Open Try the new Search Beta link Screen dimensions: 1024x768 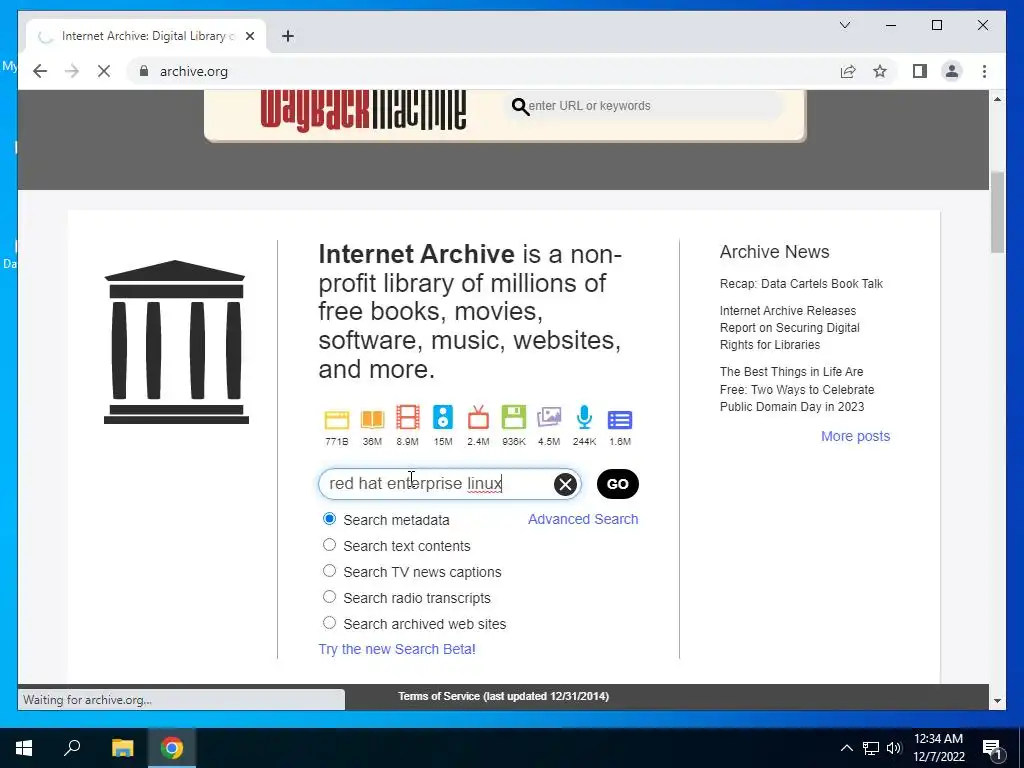(x=397, y=649)
